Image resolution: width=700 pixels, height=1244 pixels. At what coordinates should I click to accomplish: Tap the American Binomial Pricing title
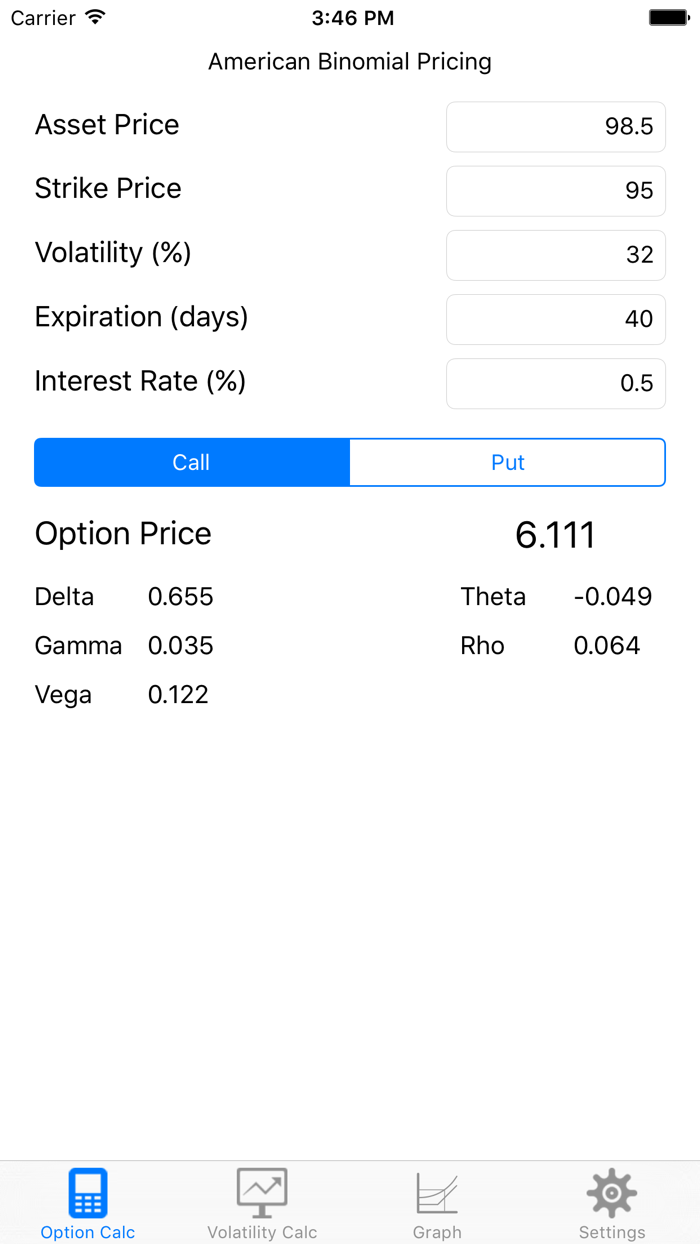pos(349,61)
